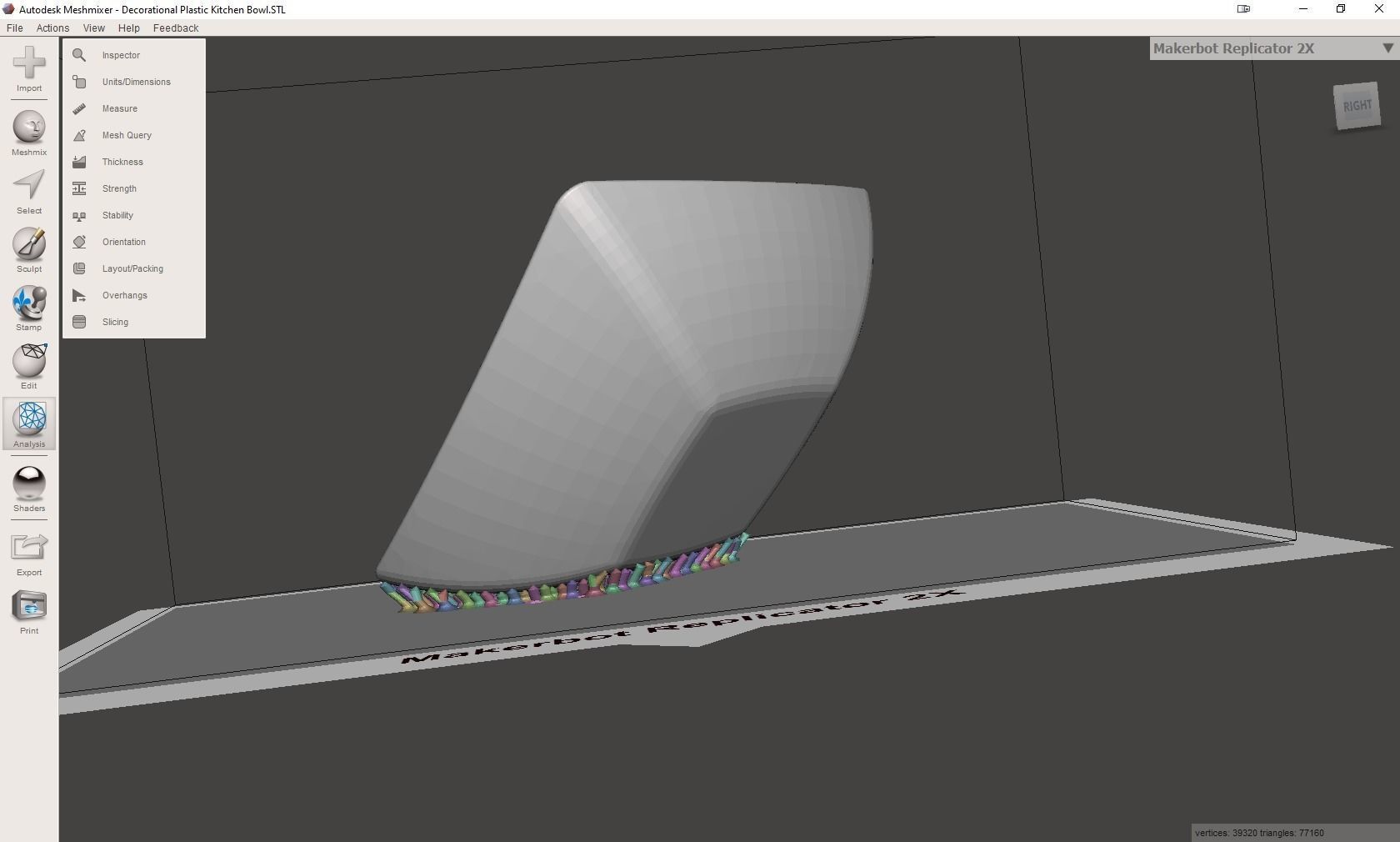Screen dimensions: 1400x842
Task: Click the colored support struts under bowl
Action: [567, 579]
